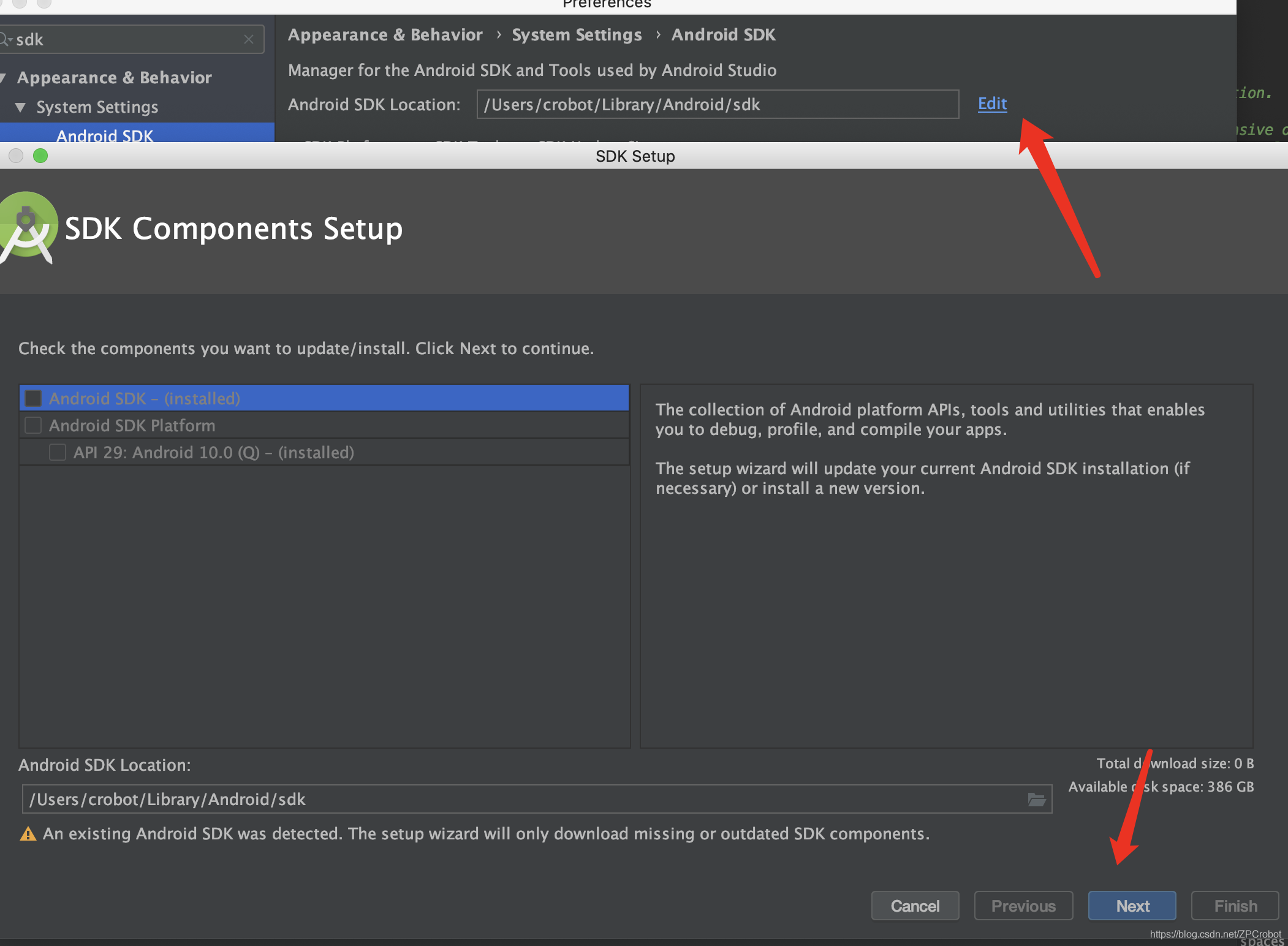Screen dimensions: 1288x946
Task: Click the yellow warning triangle icon
Action: tap(28, 834)
